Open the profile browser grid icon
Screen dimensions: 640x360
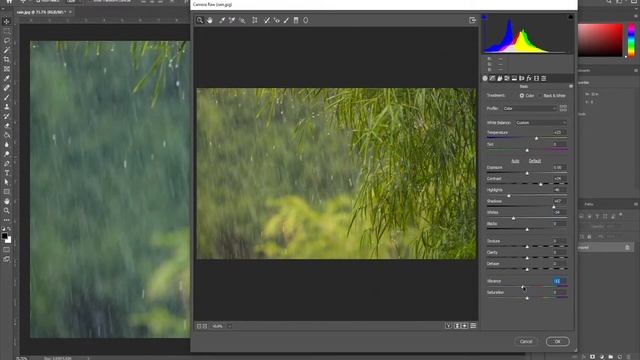pos(563,109)
